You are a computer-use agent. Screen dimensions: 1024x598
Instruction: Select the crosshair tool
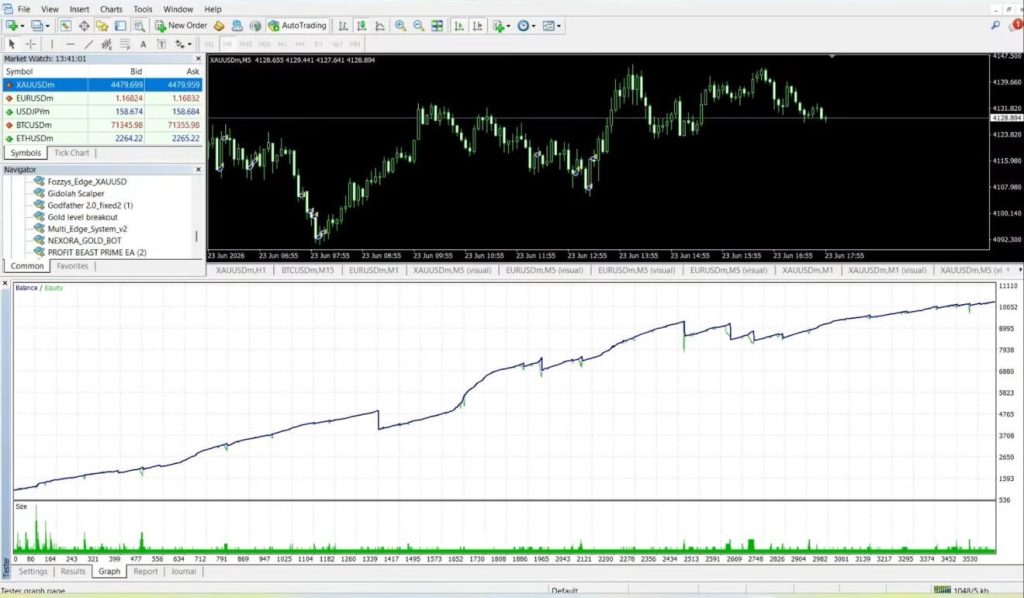click(x=31, y=44)
